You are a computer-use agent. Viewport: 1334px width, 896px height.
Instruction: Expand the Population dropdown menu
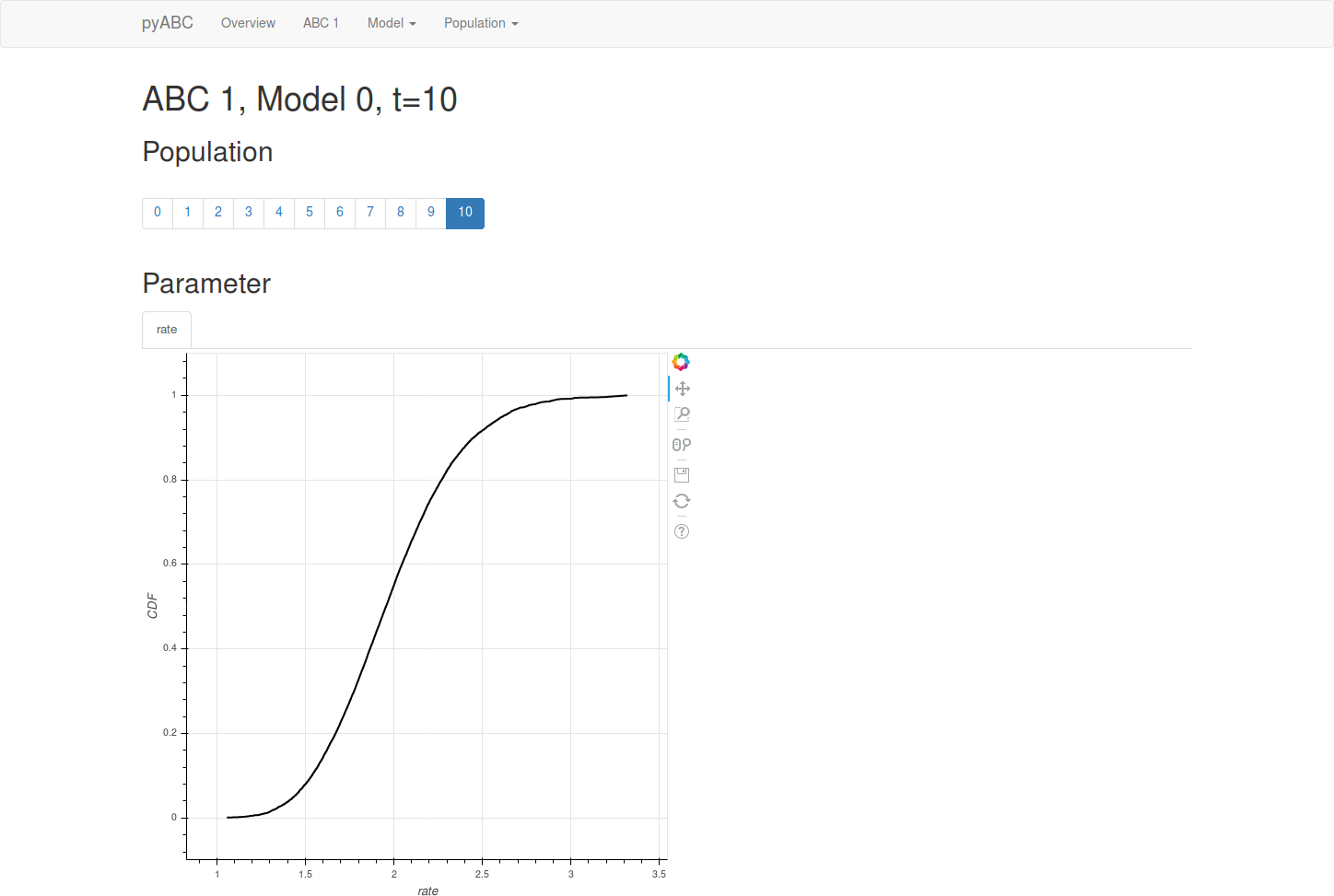pyautogui.click(x=481, y=23)
